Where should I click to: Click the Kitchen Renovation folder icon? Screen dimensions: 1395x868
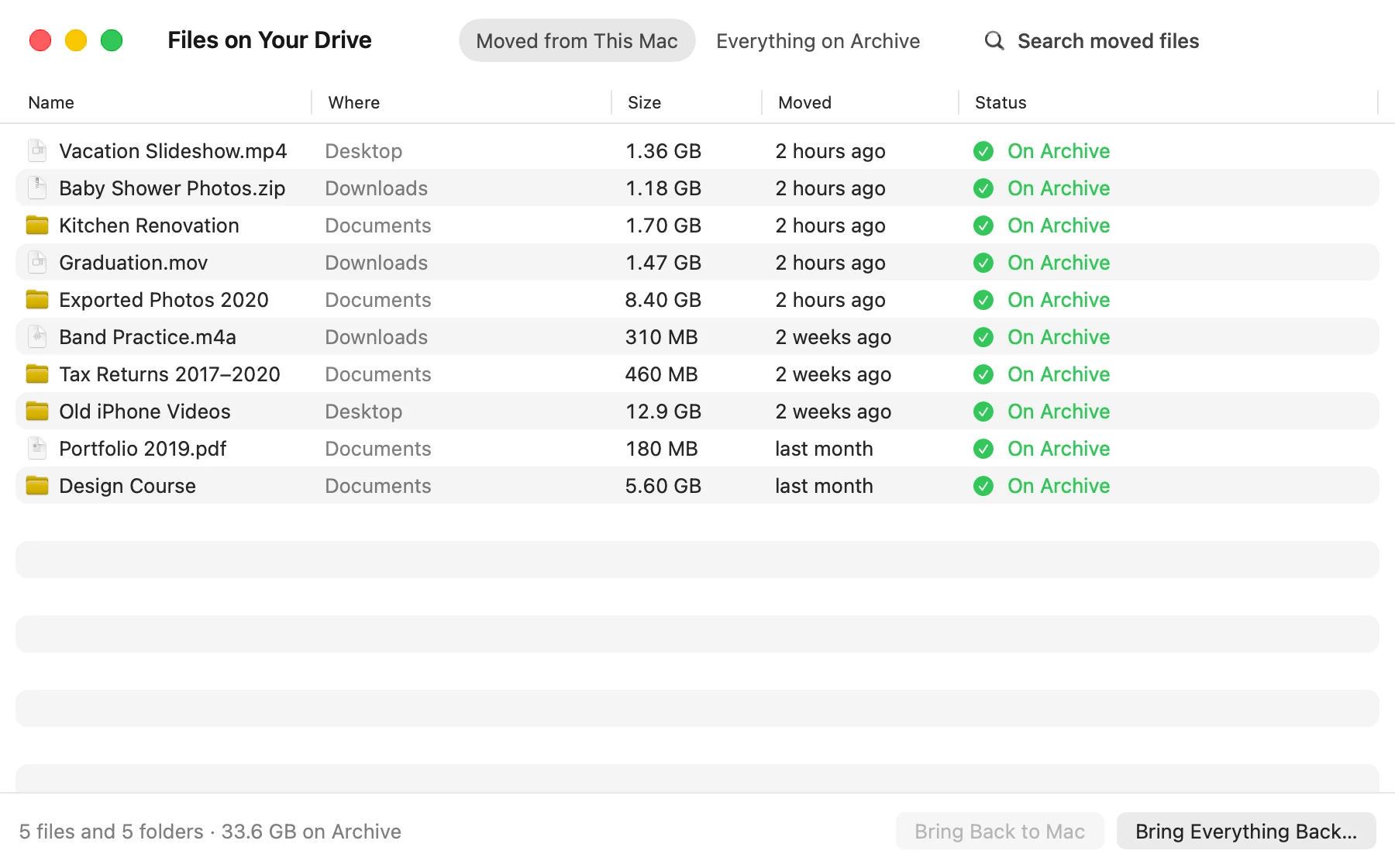[x=37, y=225]
